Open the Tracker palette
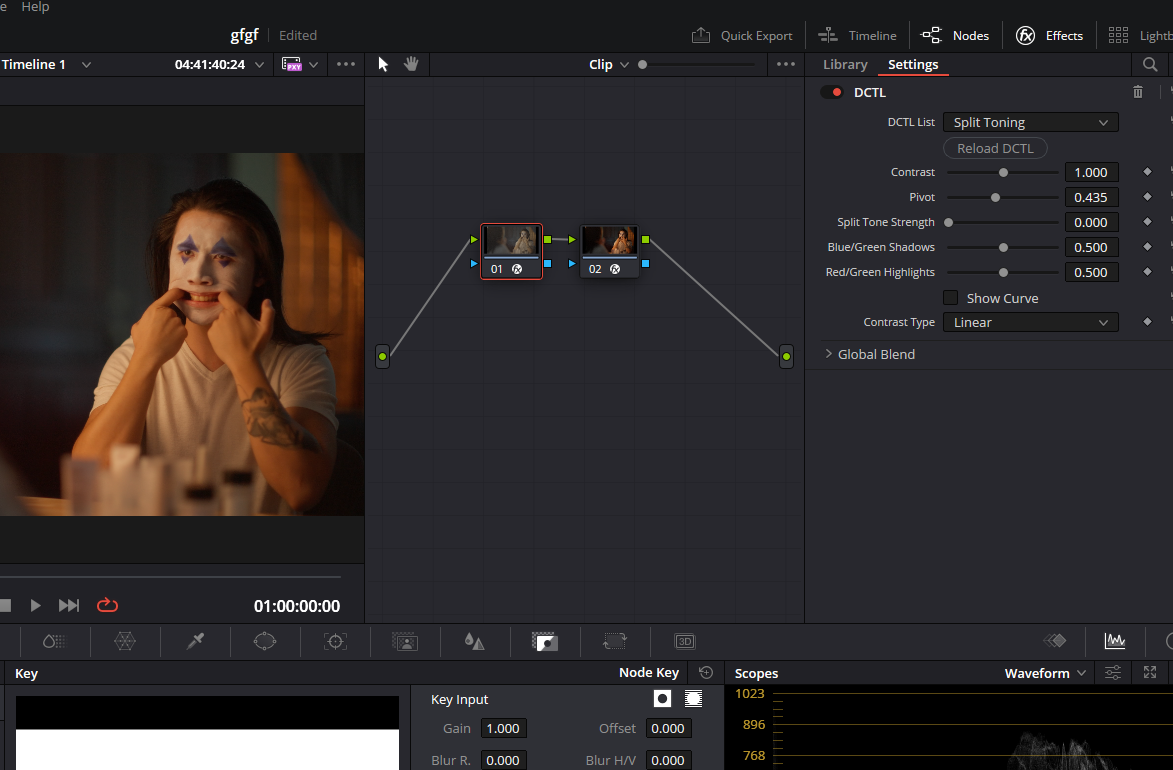The height and width of the screenshot is (770, 1173). pos(335,641)
